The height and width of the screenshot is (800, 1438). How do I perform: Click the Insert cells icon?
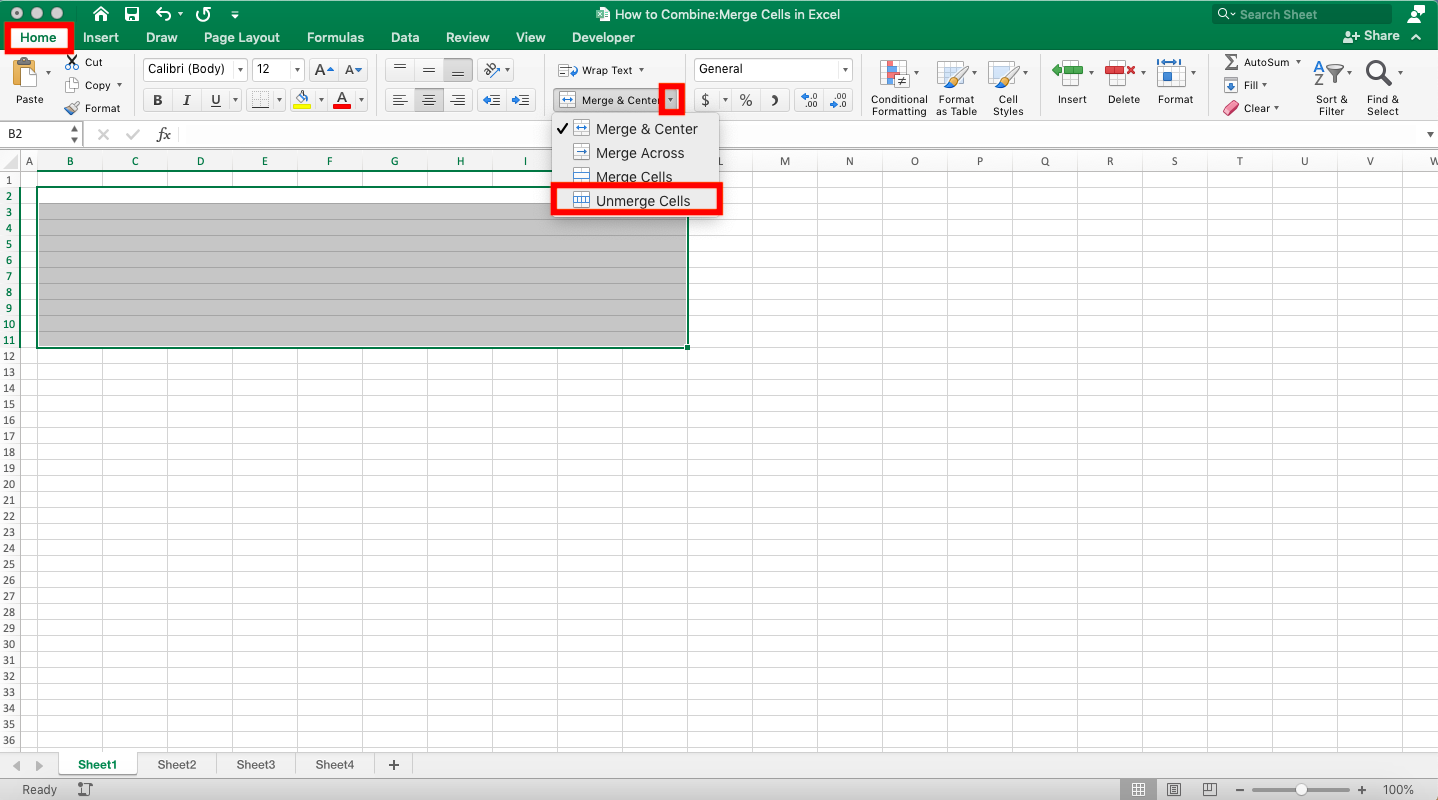(1068, 73)
